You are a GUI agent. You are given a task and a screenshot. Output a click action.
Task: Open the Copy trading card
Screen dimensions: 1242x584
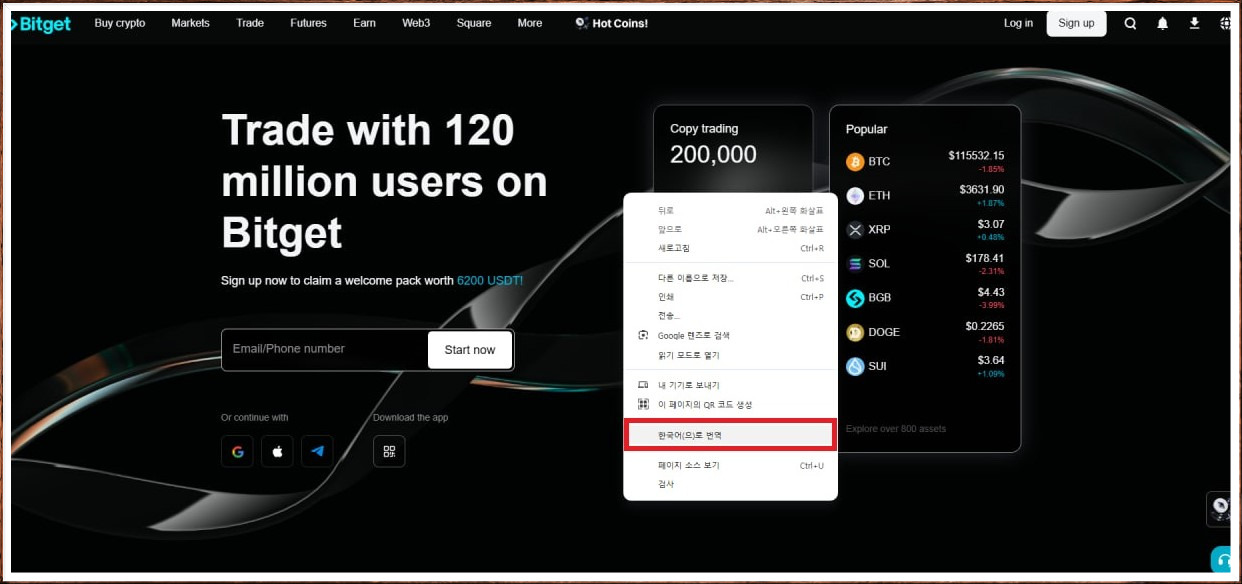[x=733, y=148]
